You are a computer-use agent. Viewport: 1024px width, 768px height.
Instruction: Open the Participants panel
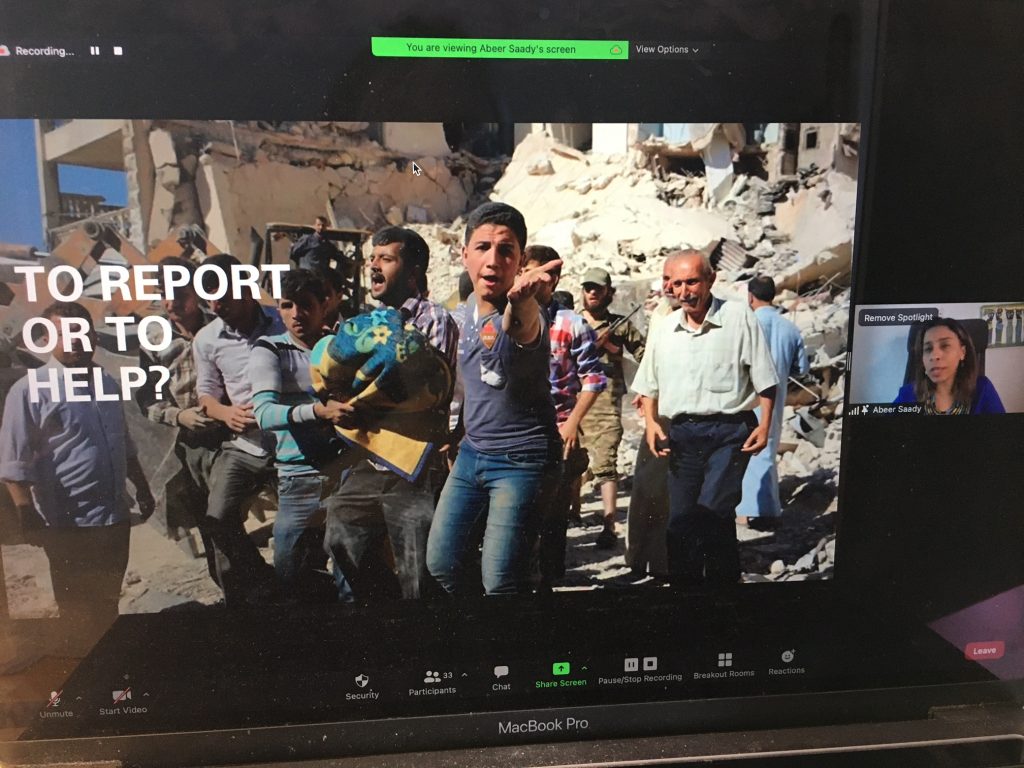(x=432, y=683)
